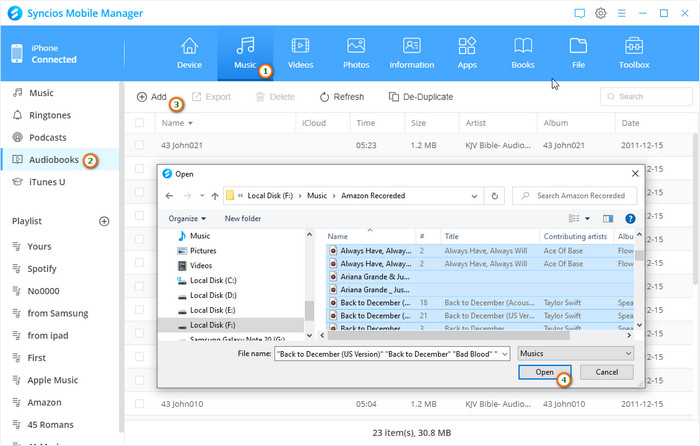Open recent locations dropdown arrow
700x446 pixels.
(202, 196)
